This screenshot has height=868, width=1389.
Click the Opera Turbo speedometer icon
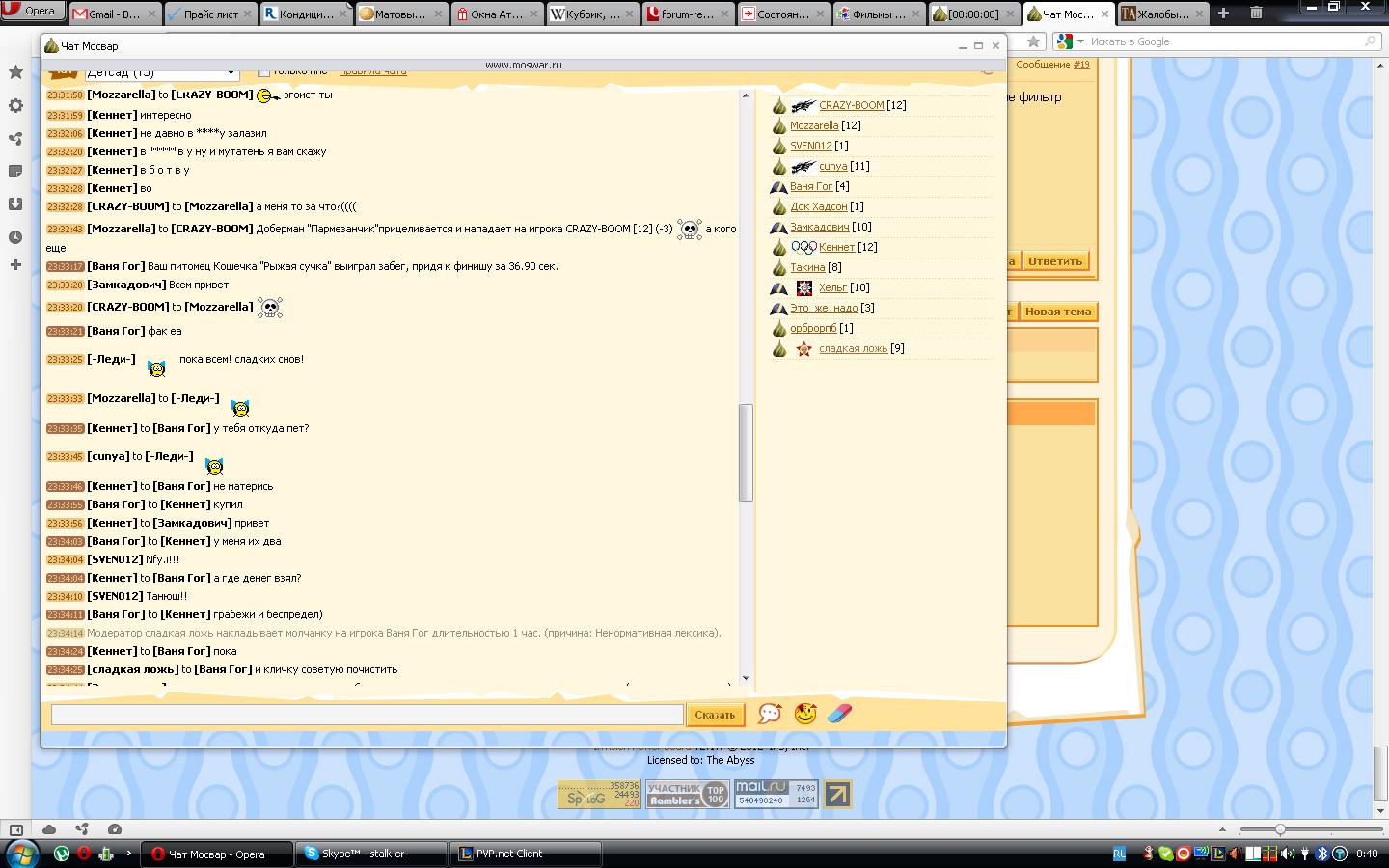[115, 829]
